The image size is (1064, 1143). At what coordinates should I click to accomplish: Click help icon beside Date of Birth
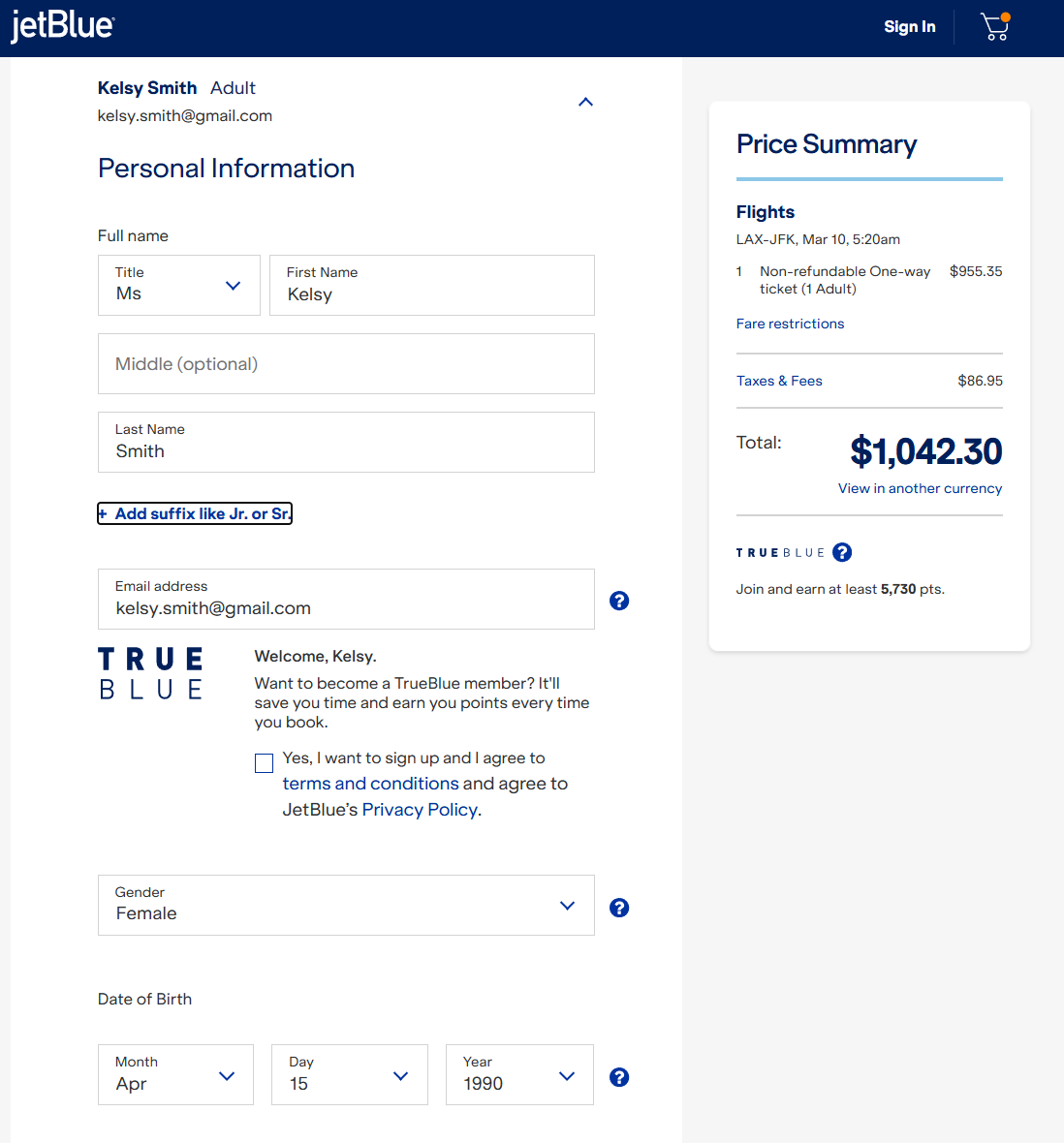point(619,1077)
